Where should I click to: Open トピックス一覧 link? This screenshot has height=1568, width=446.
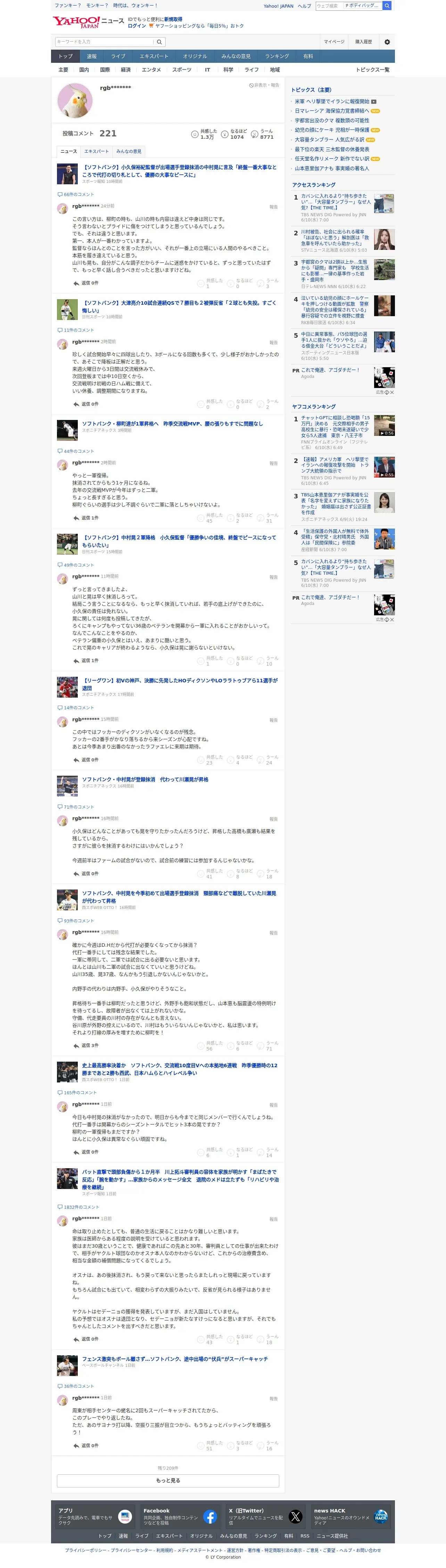pyautogui.click(x=372, y=70)
